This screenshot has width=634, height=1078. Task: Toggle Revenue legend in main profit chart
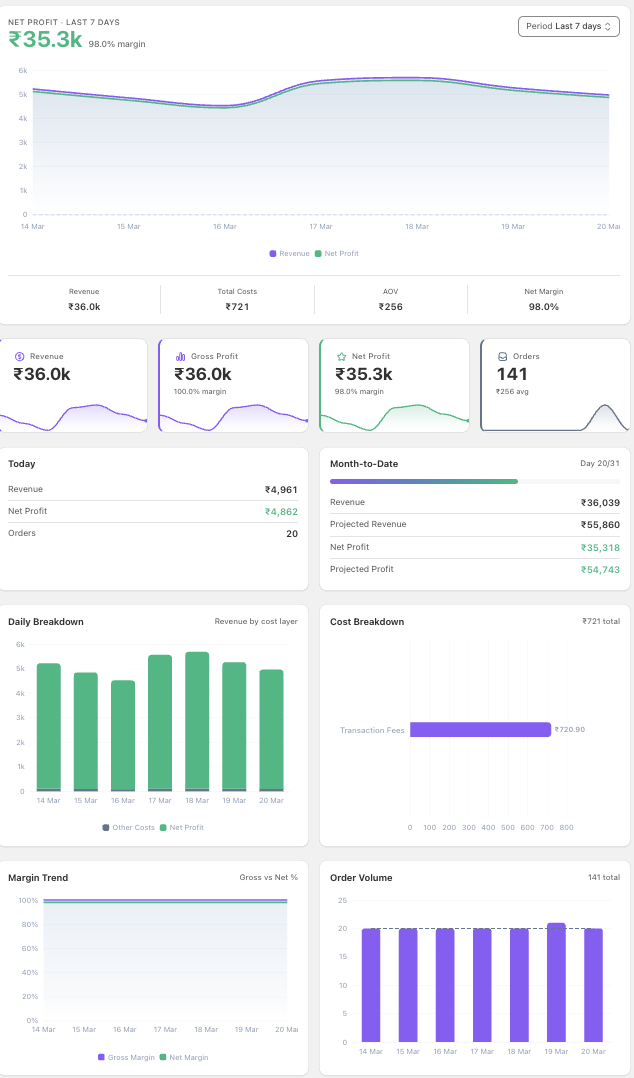click(289, 254)
